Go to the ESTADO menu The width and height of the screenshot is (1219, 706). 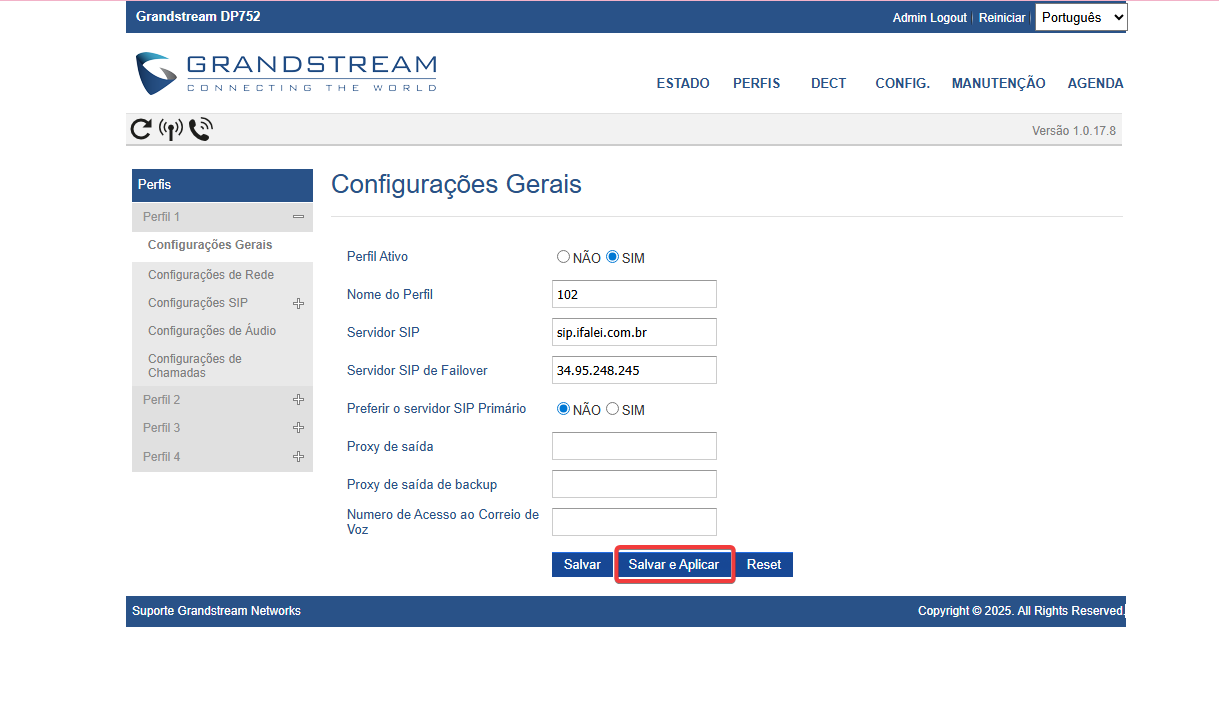click(683, 83)
